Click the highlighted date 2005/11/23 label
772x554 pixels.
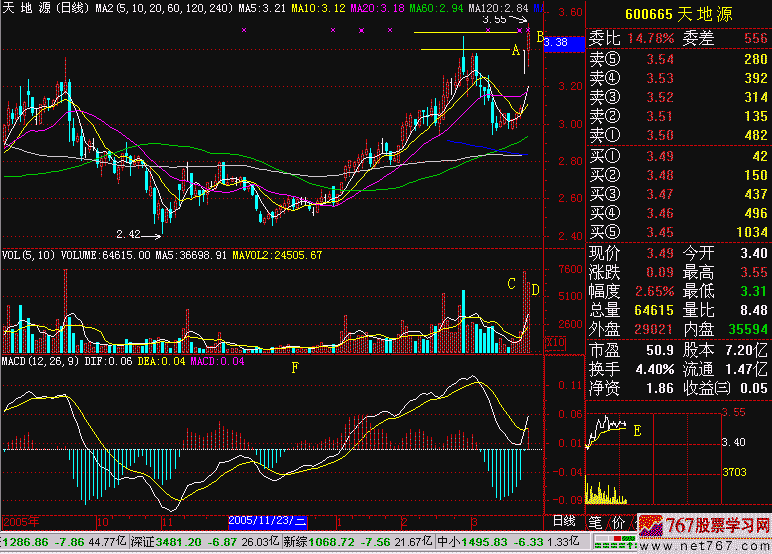[x=268, y=521]
